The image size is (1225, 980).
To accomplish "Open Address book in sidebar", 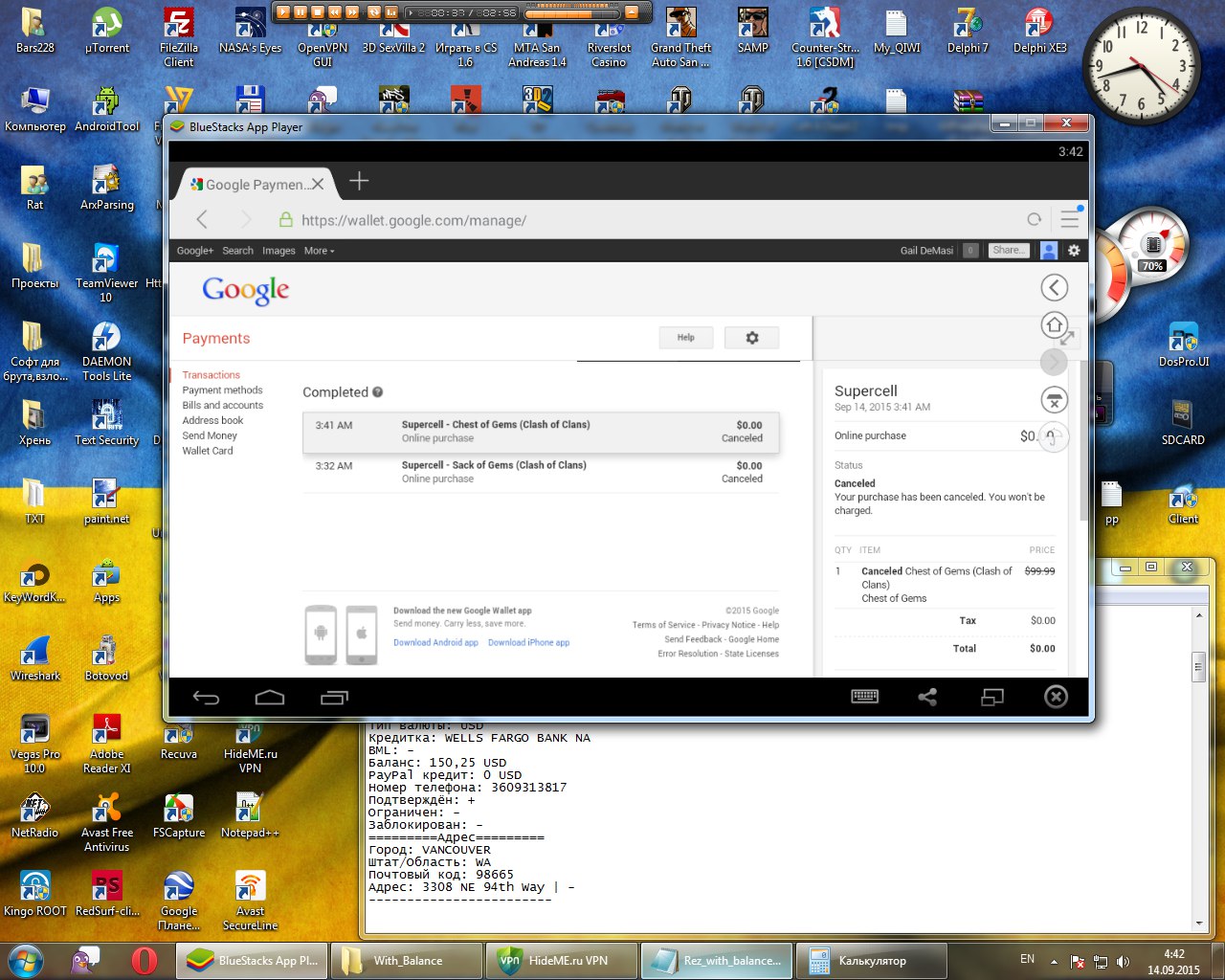I will pos(212,420).
